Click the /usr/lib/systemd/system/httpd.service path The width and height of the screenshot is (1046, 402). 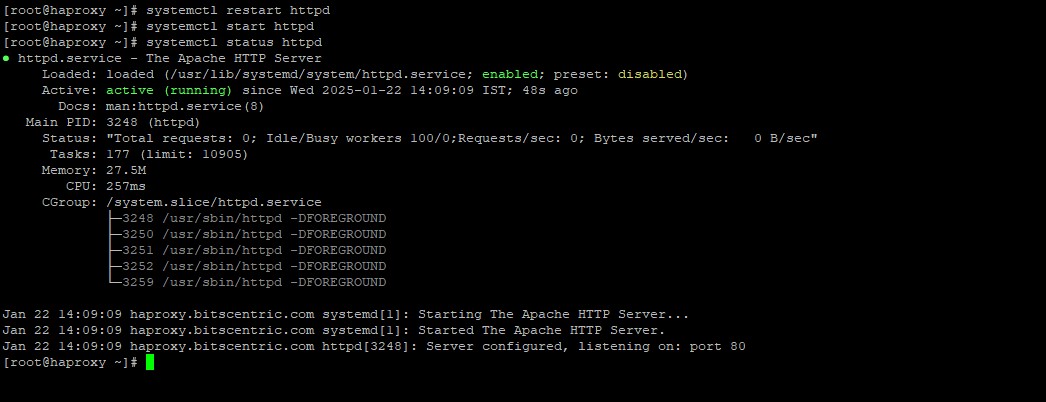(318, 74)
